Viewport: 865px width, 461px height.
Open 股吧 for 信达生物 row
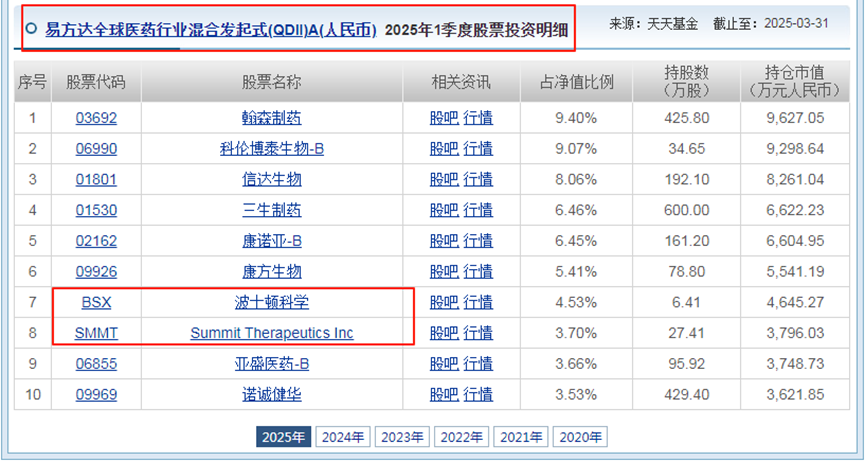point(444,180)
